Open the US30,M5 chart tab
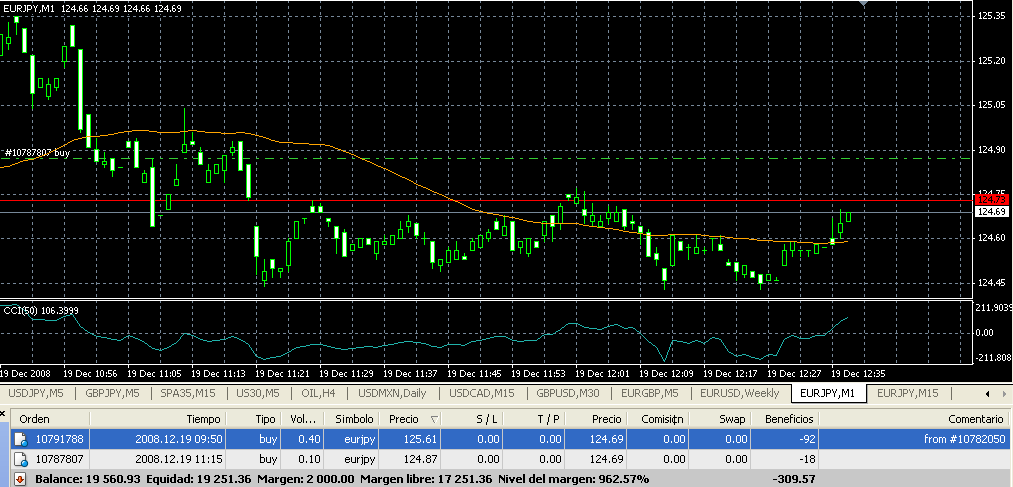The image size is (1013, 487). tap(258, 393)
